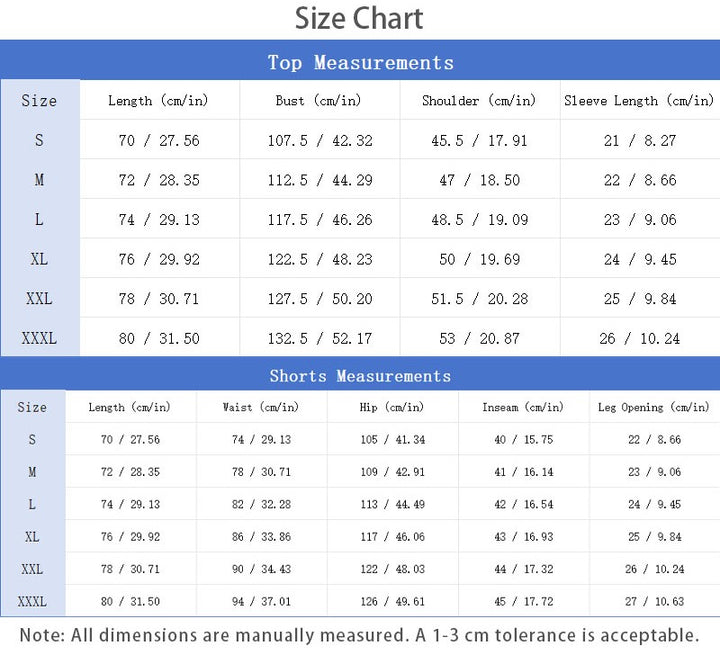The width and height of the screenshot is (720, 655).
Task: Click the leg opening value 27 / 10.63
Action: pyautogui.click(x=654, y=601)
